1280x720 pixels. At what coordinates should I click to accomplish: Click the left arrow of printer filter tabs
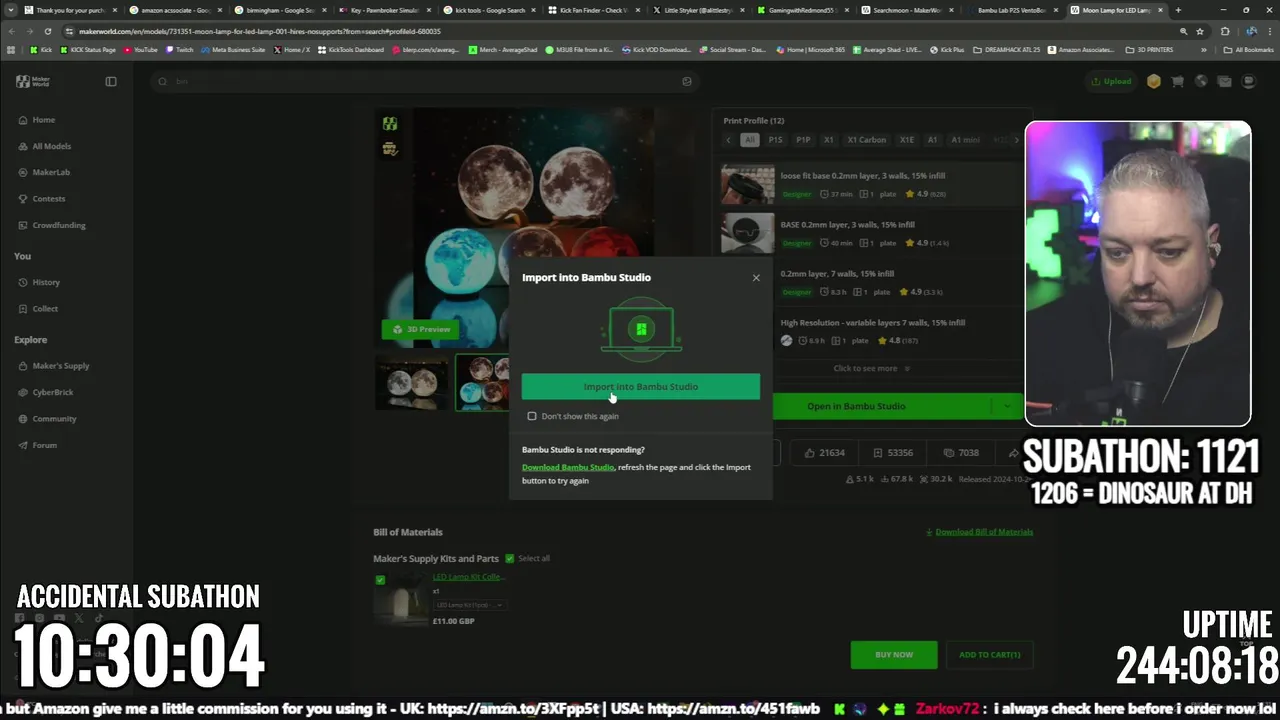pos(728,140)
